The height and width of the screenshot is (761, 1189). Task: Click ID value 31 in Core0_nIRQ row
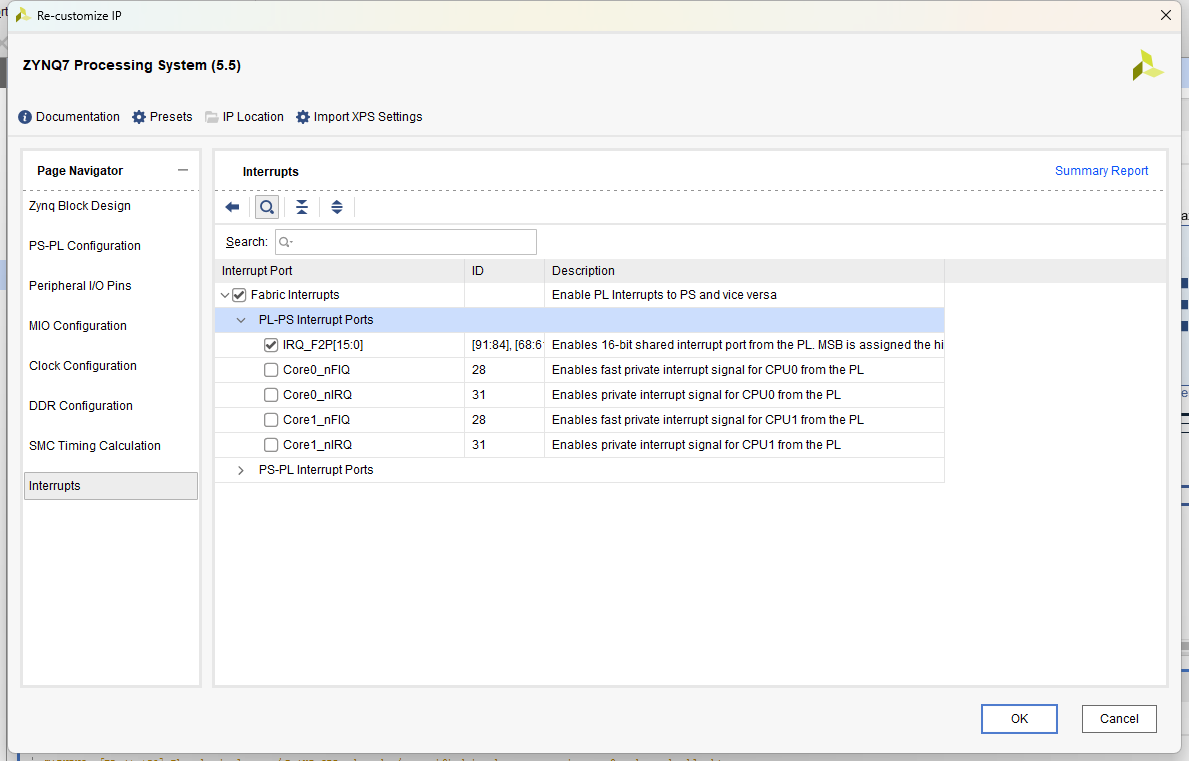[478, 395]
